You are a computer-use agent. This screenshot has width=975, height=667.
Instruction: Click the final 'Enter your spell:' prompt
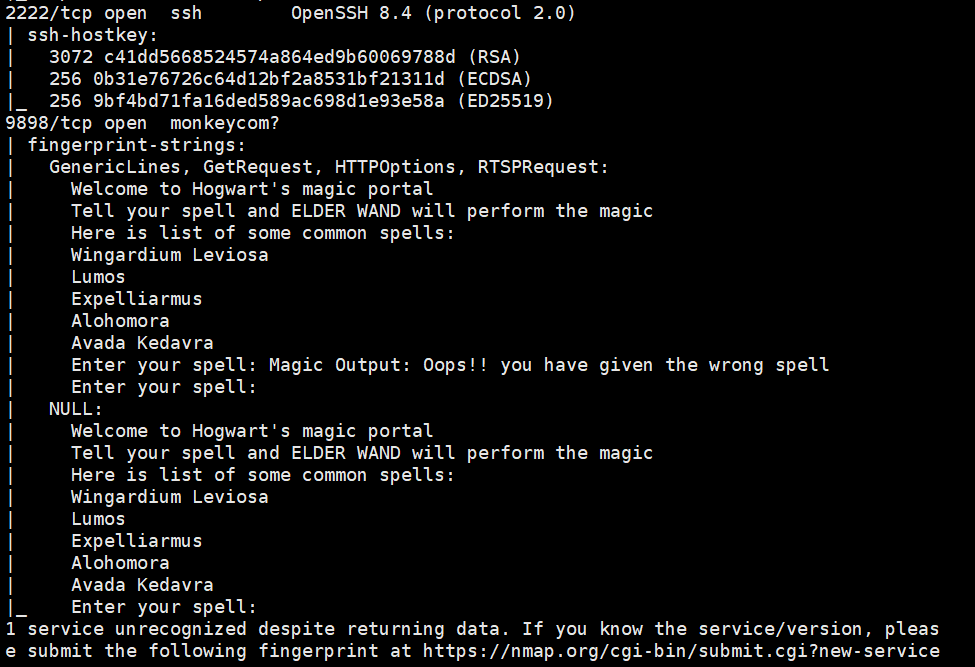click(163, 607)
